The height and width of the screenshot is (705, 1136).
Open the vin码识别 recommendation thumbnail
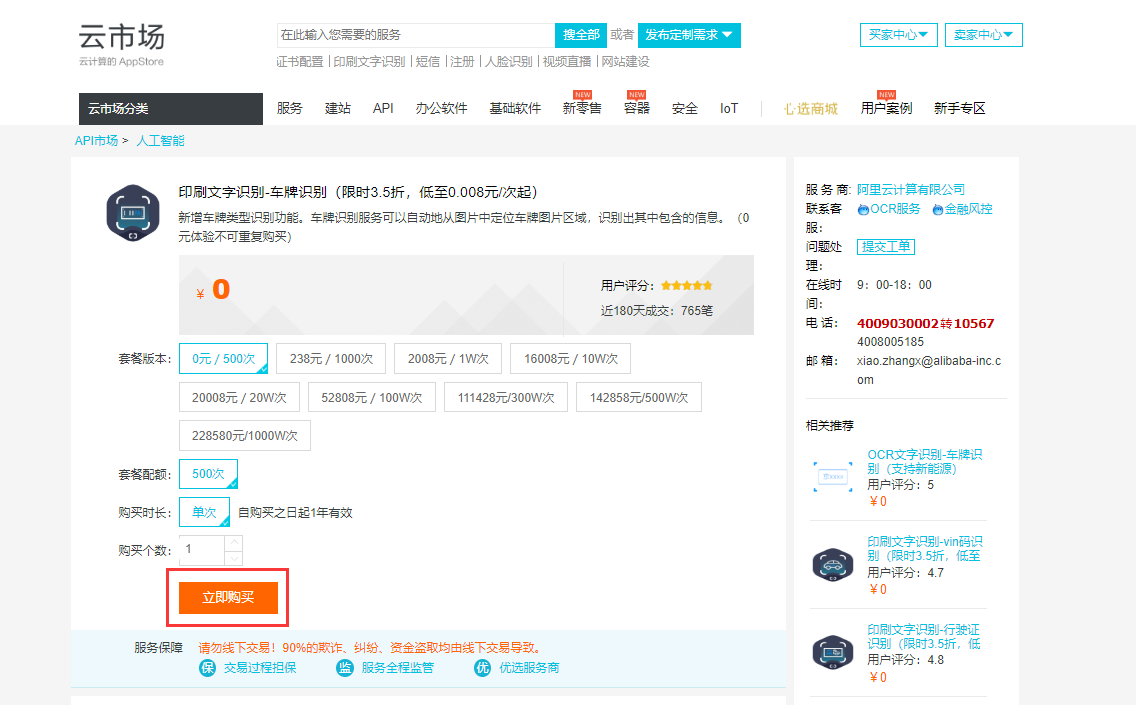(833, 564)
